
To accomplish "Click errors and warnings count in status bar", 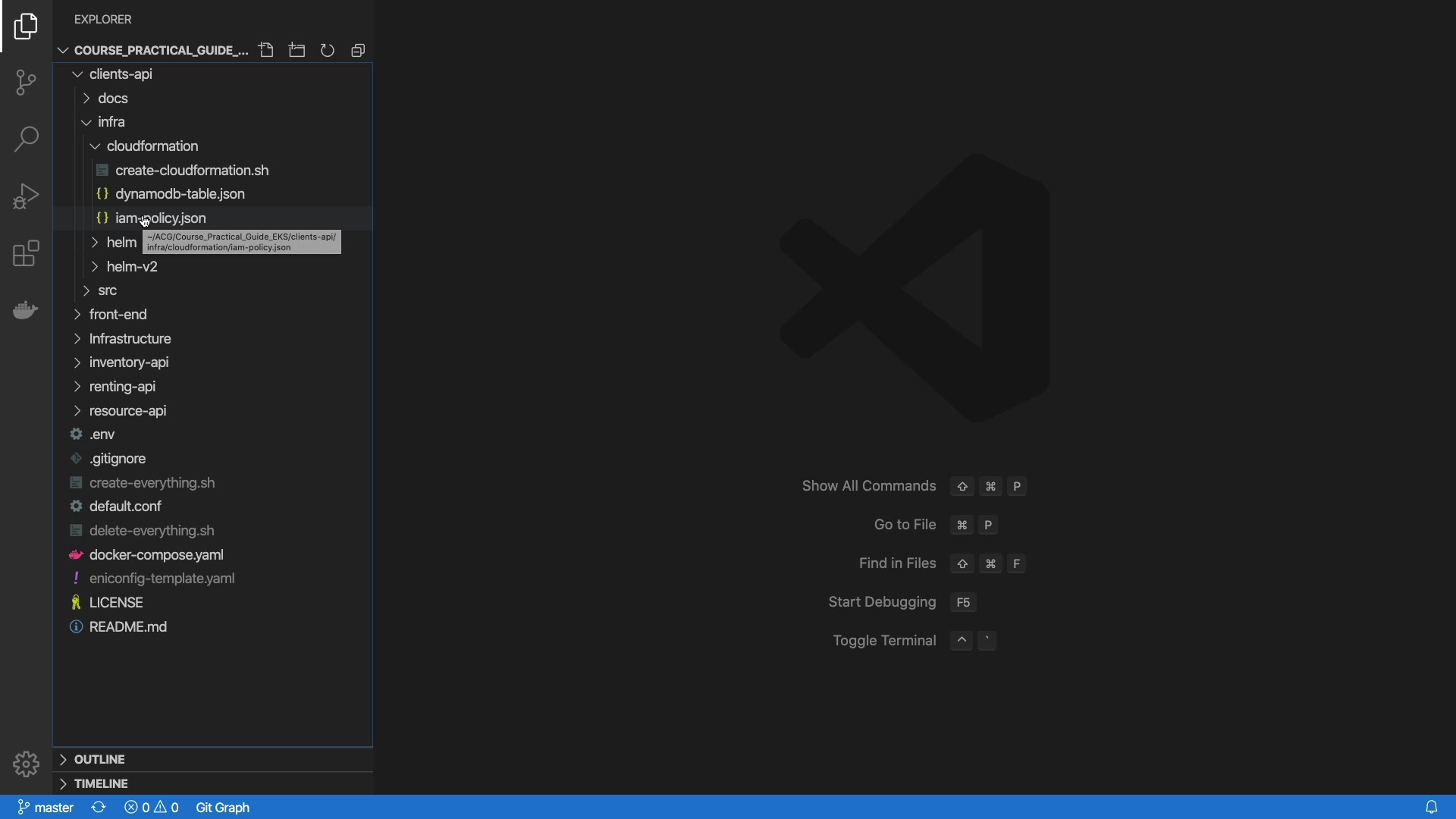I will [x=152, y=808].
